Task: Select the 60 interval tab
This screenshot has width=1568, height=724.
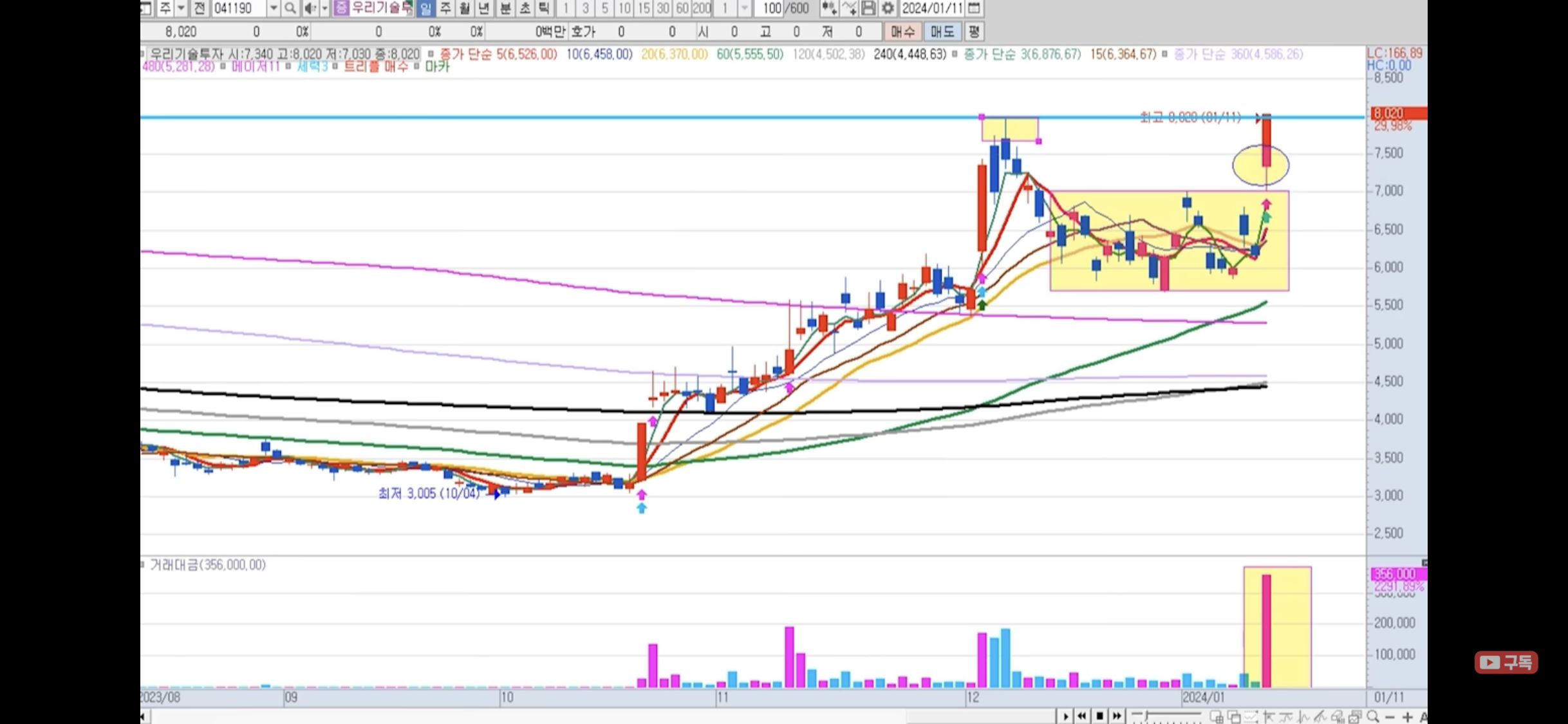Action: coord(682,8)
